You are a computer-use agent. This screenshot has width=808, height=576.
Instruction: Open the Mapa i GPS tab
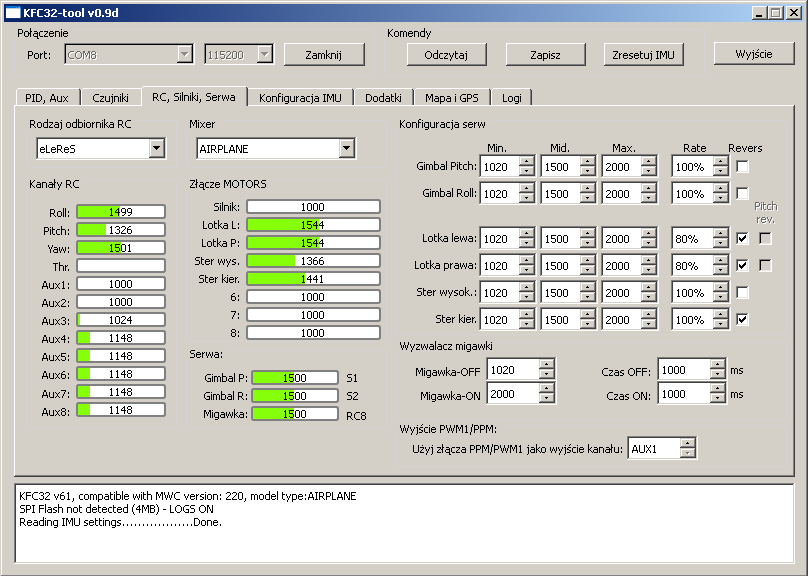click(452, 98)
